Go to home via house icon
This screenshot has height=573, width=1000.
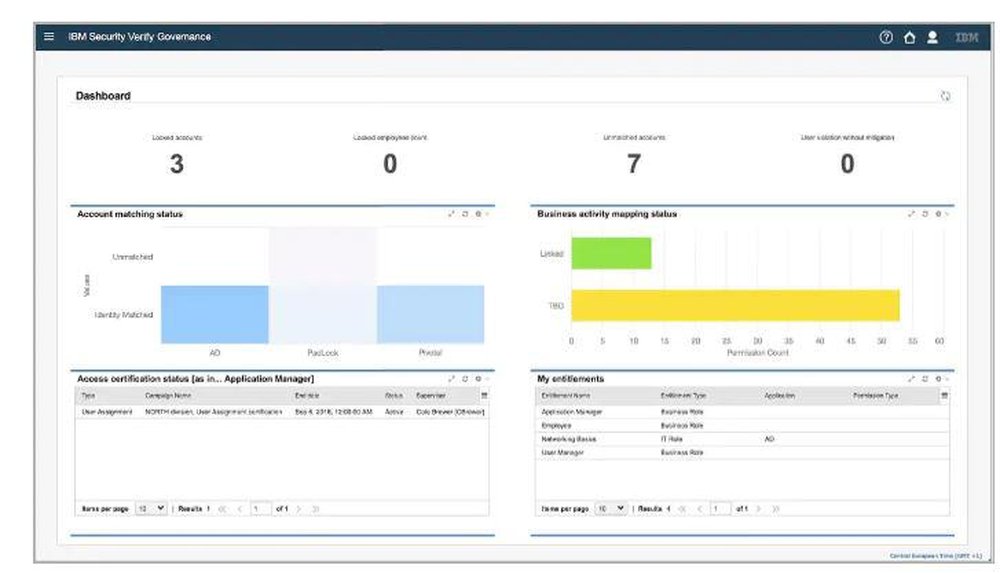[x=909, y=37]
